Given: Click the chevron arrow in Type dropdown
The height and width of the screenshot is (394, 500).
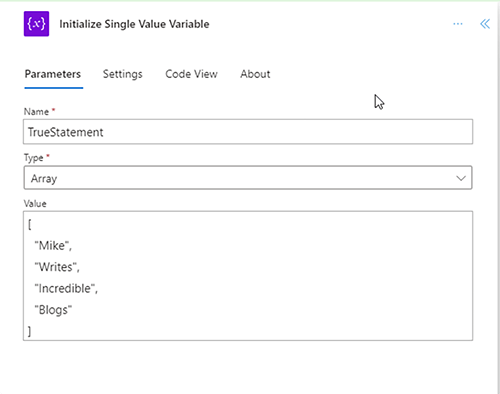Looking at the screenshot, I should coord(461,178).
